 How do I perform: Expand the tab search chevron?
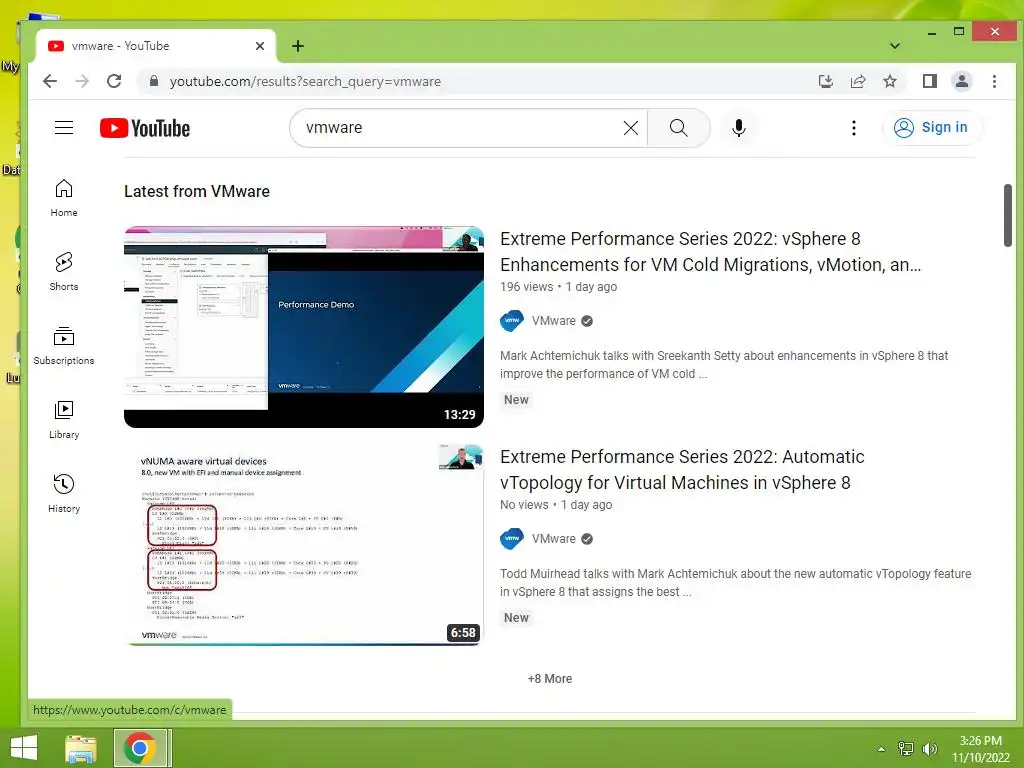[895, 46]
